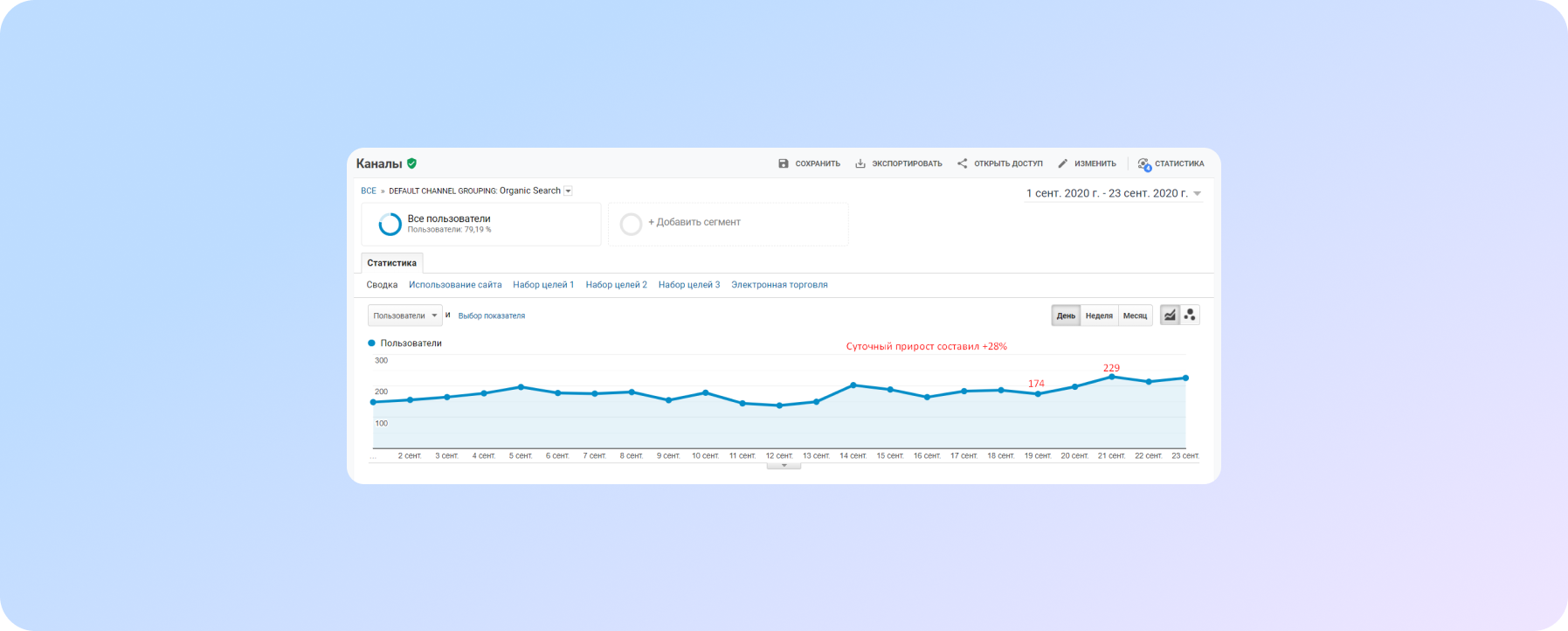The width and height of the screenshot is (1568, 631).
Task: Click the Каналы report title
Action: (379, 163)
